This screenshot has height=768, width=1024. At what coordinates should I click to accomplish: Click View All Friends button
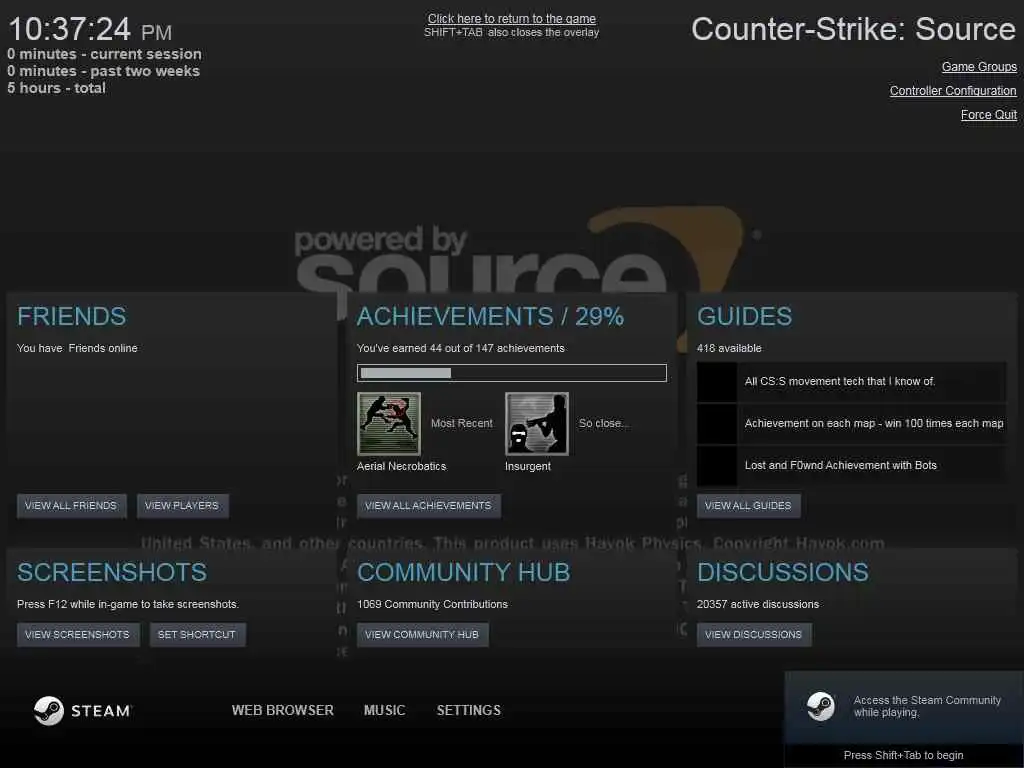pyautogui.click(x=71, y=505)
